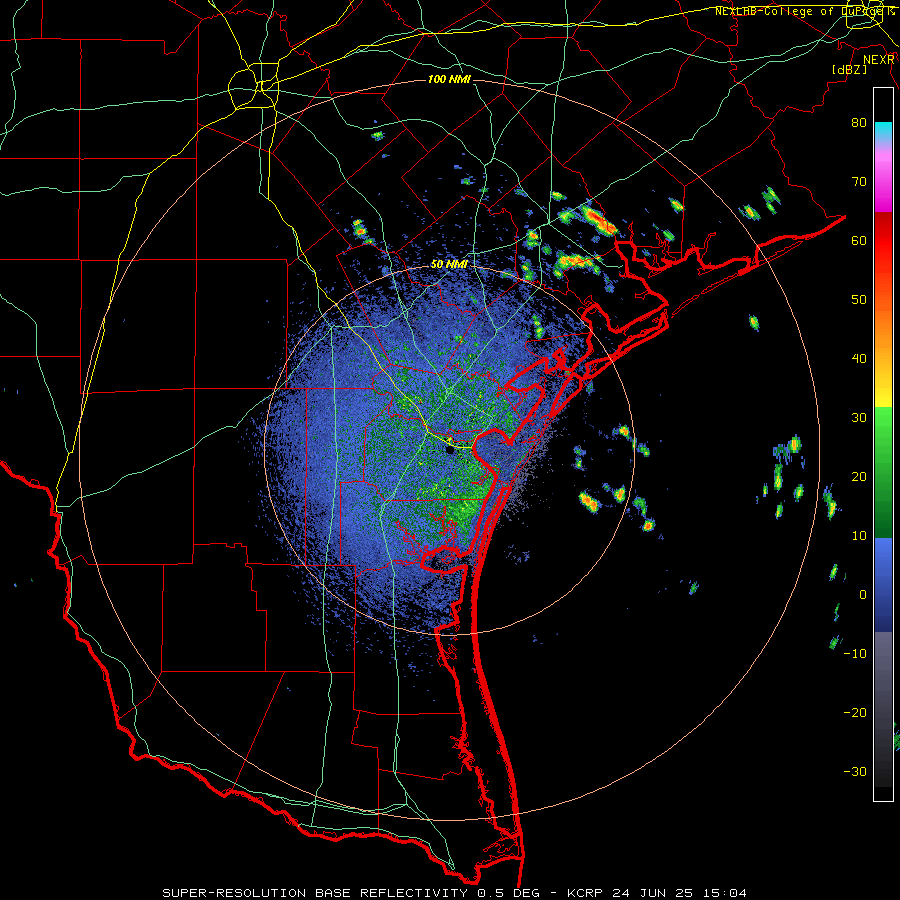Screen dimensions: 900x900
Task: Select the -30 value on the dBZ scale
Action: 855,771
